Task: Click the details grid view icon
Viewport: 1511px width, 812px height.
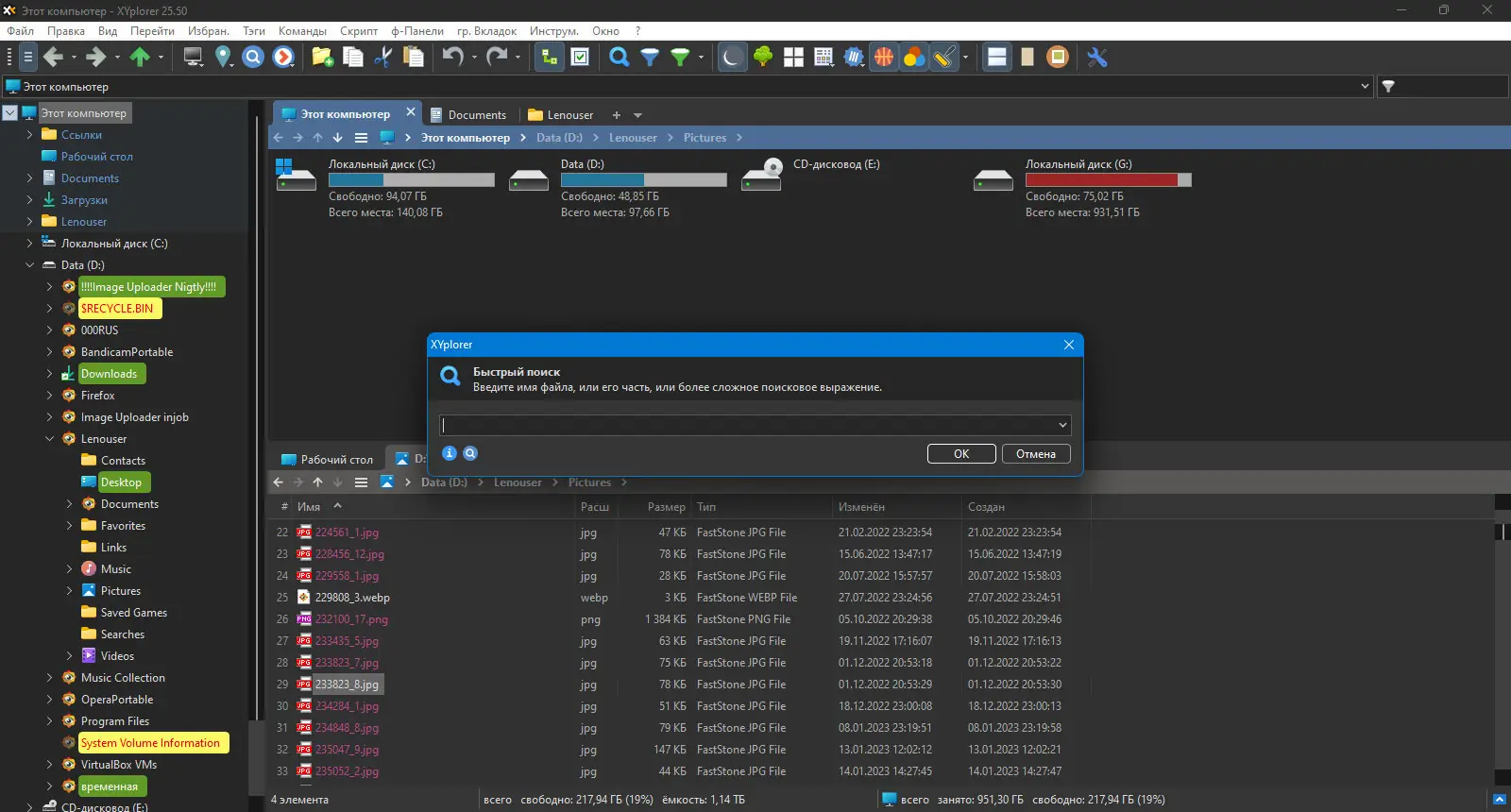Action: [823, 58]
